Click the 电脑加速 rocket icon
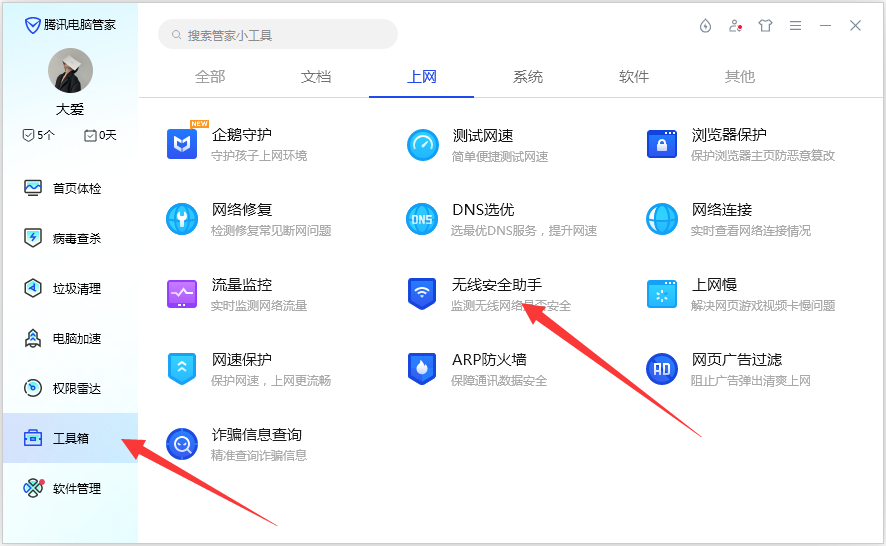Image resolution: width=886 pixels, height=546 pixels. (33, 338)
